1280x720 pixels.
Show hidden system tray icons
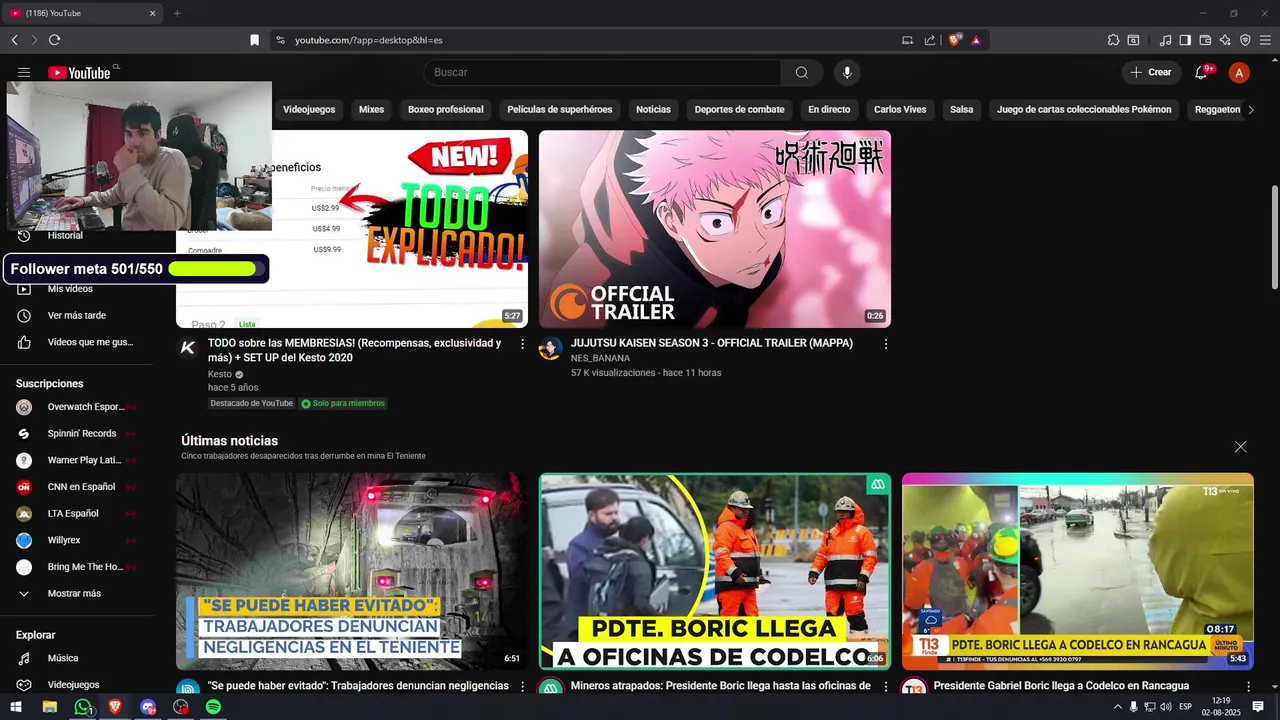tap(1118, 707)
